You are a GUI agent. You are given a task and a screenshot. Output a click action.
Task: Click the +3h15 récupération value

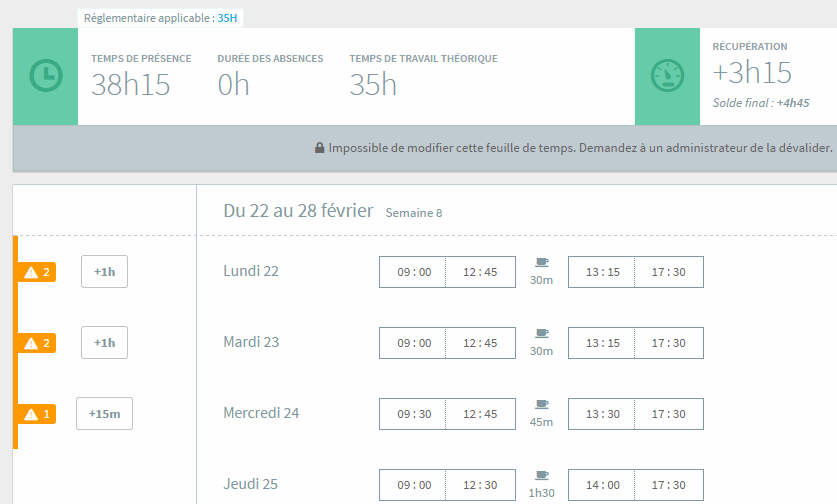pyautogui.click(x=752, y=73)
